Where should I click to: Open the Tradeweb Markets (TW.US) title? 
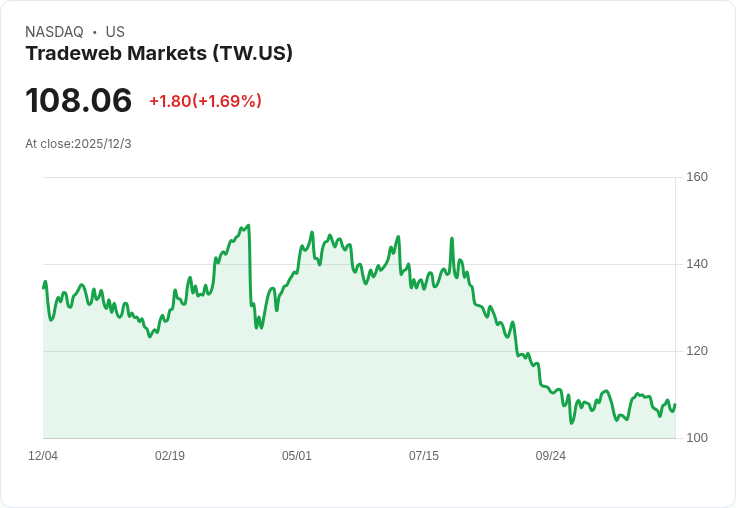tap(159, 54)
